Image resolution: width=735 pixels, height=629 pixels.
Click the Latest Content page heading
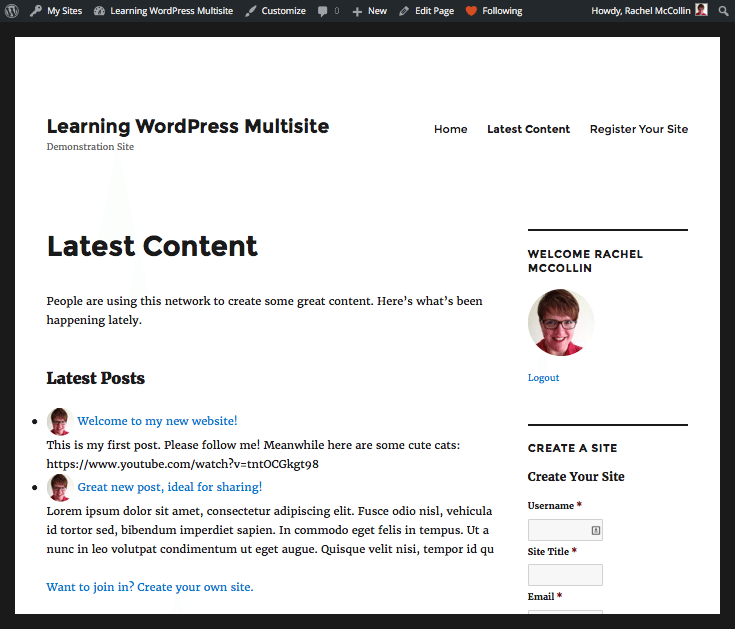coord(152,246)
